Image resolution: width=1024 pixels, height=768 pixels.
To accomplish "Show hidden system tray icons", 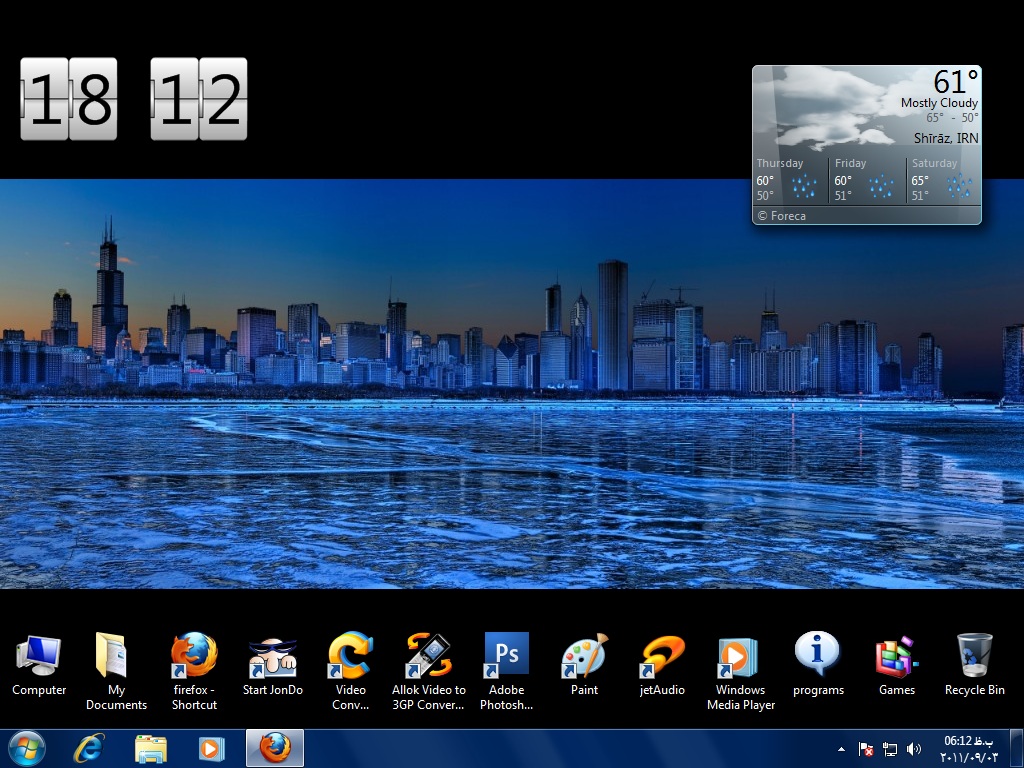I will [x=841, y=748].
